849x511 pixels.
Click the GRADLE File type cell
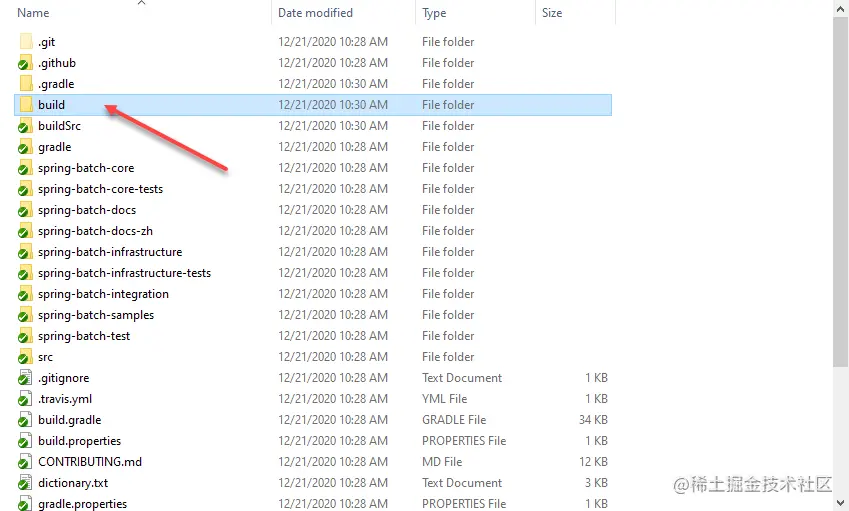454,420
